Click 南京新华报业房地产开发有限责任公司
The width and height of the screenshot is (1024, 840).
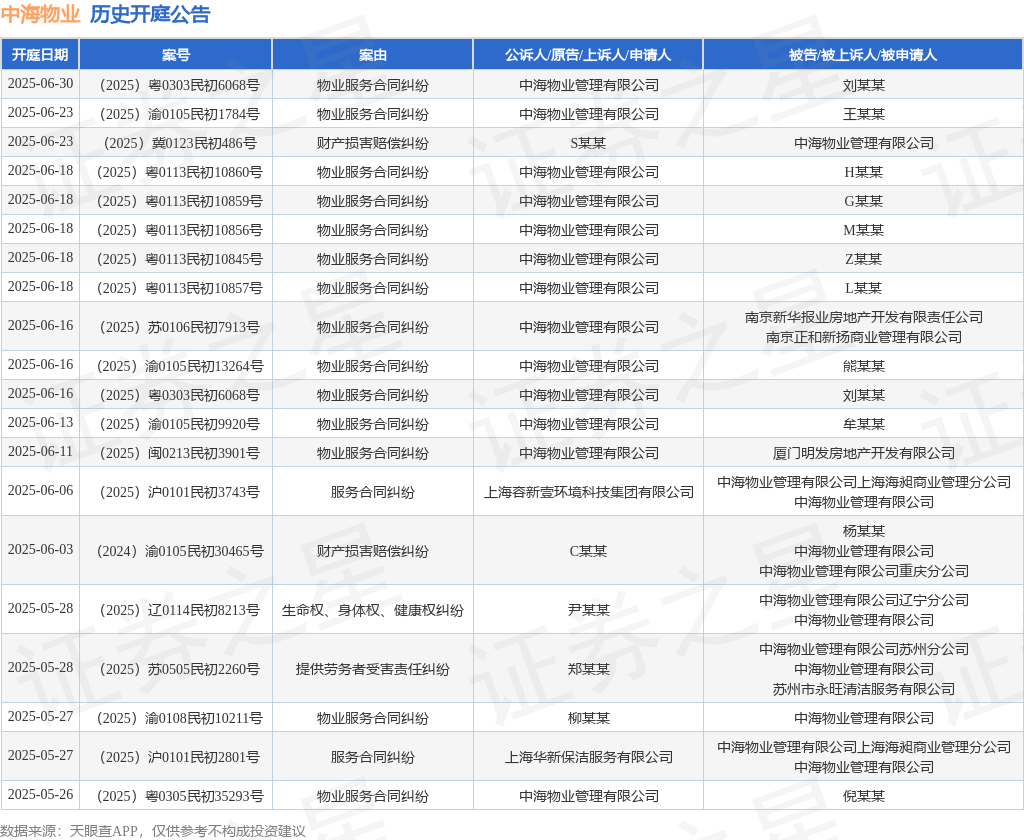pos(863,317)
